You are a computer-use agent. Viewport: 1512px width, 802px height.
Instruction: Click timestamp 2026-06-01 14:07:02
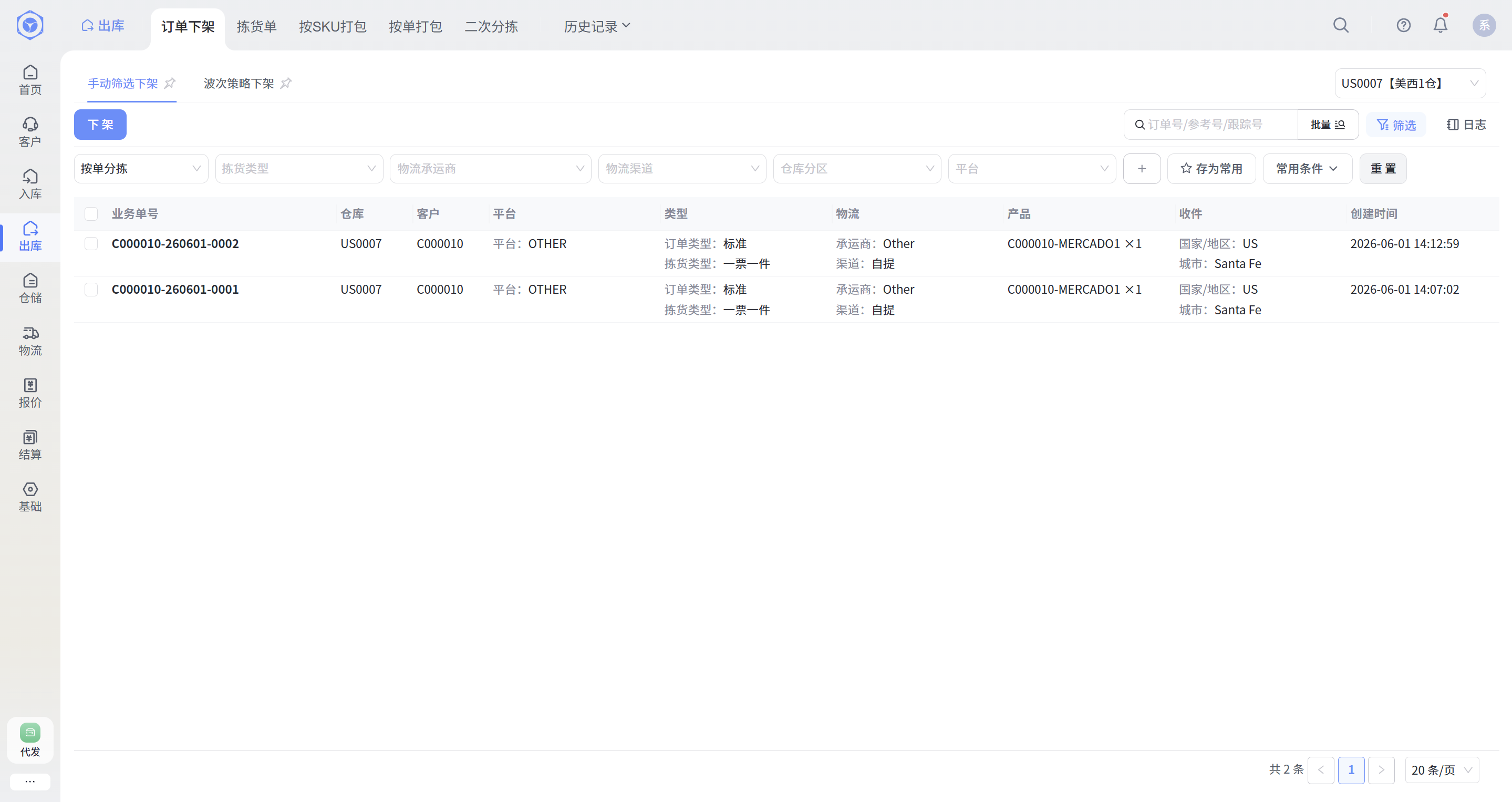[1405, 290]
